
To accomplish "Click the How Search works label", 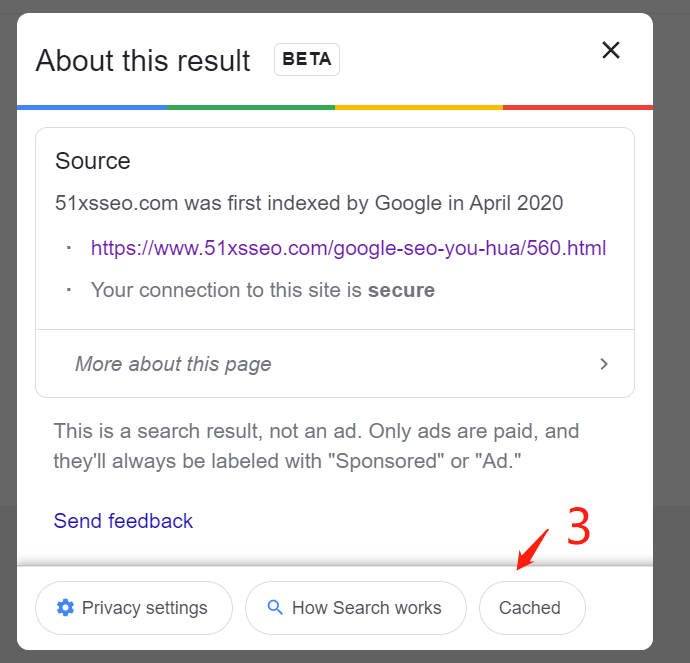I will 366,608.
